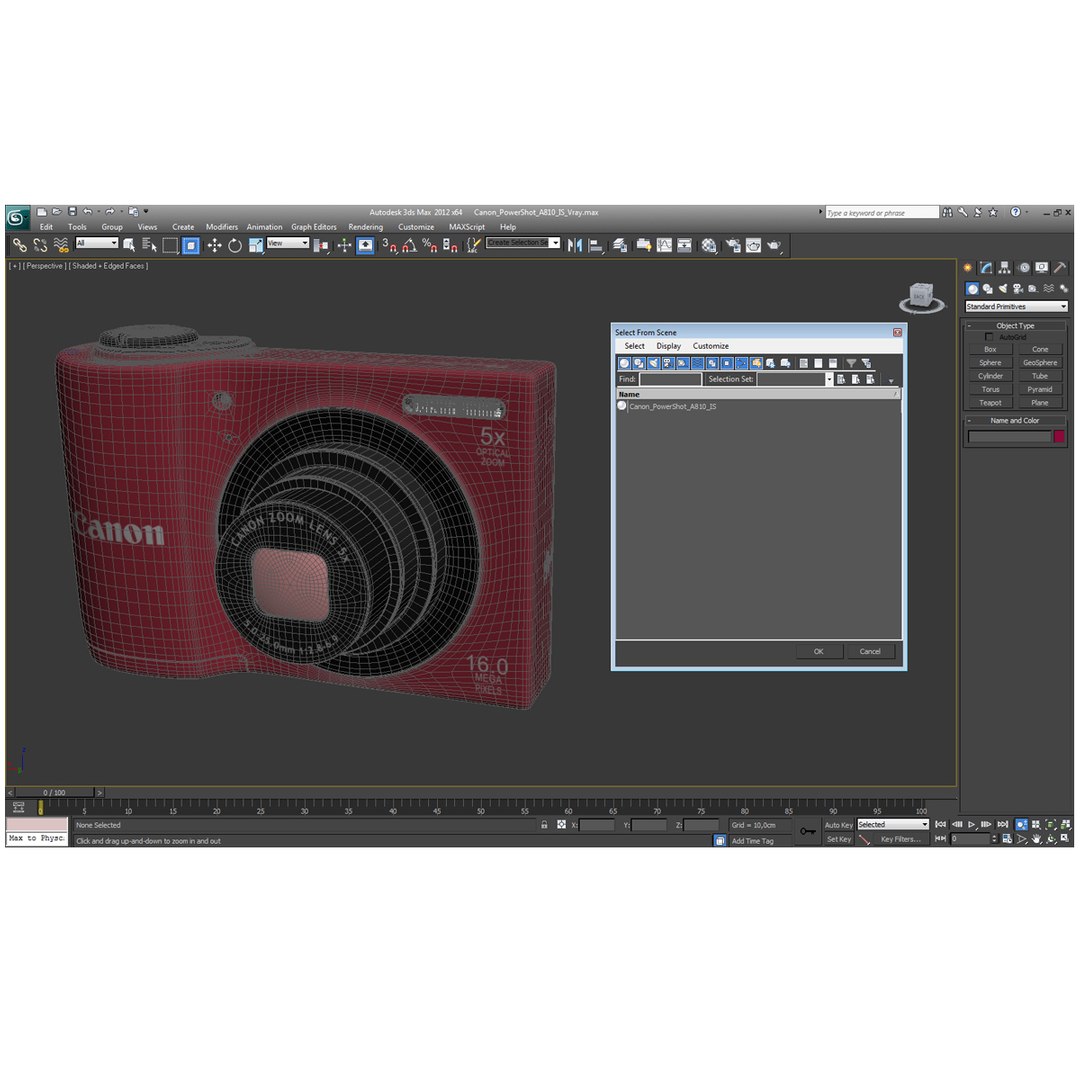Open Rendered Frame Window
The image size is (1080, 1080).
point(754,245)
